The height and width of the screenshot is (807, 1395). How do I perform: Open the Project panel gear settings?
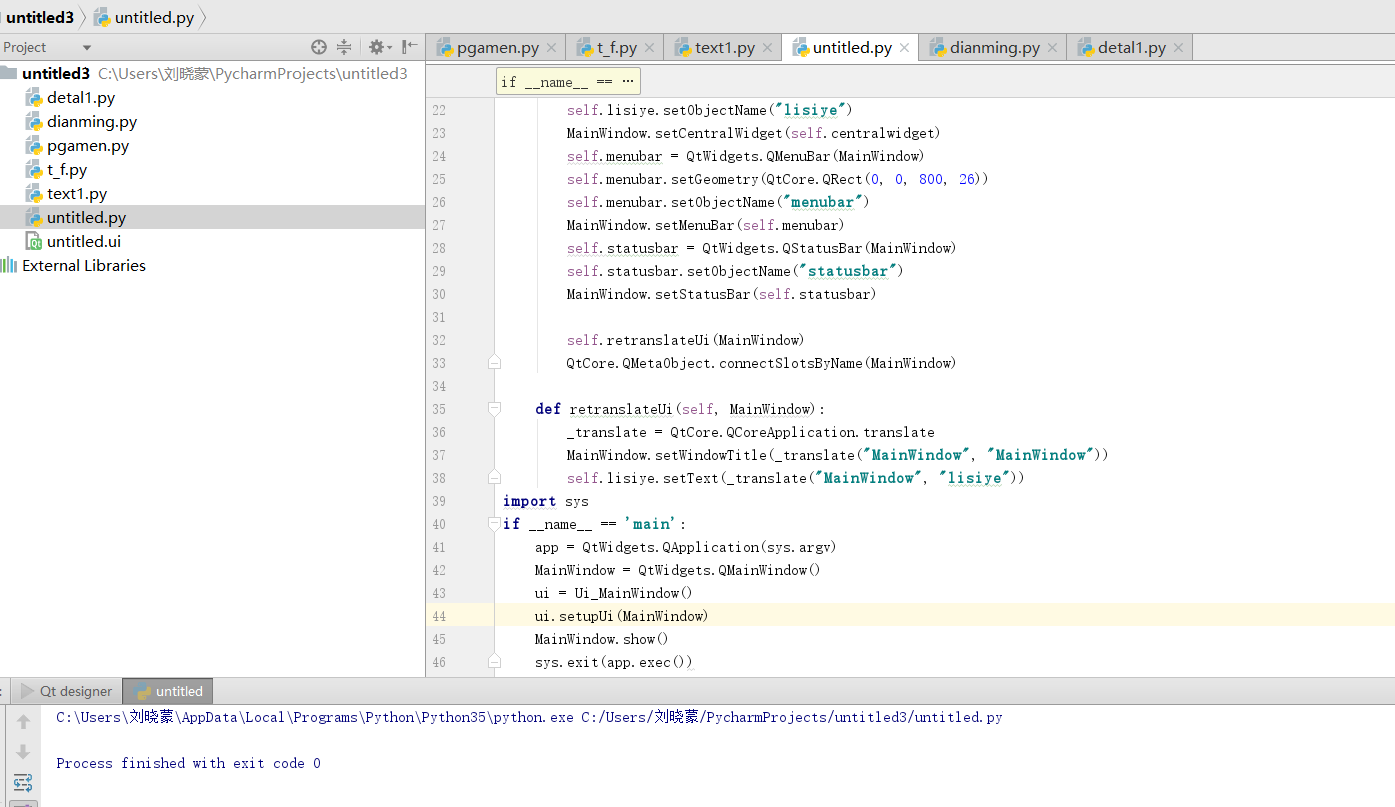(x=376, y=47)
